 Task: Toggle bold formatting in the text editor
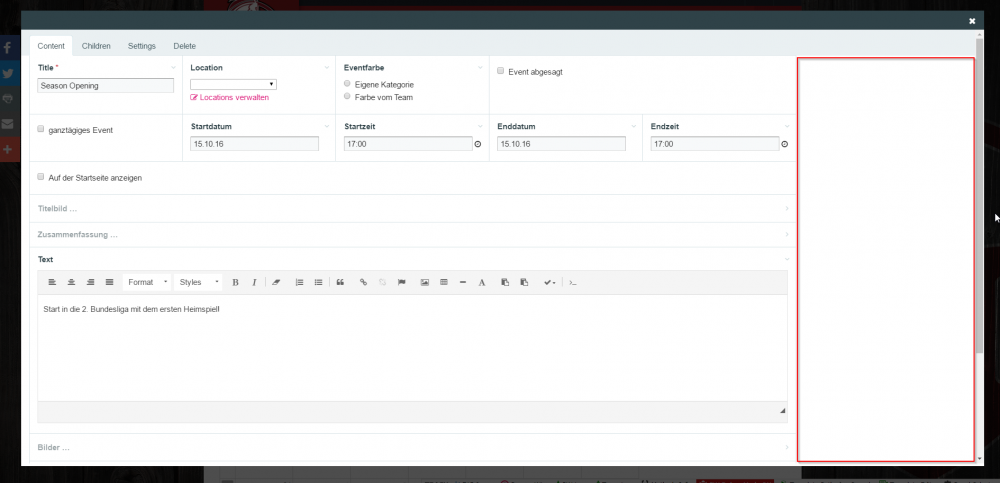(x=235, y=283)
